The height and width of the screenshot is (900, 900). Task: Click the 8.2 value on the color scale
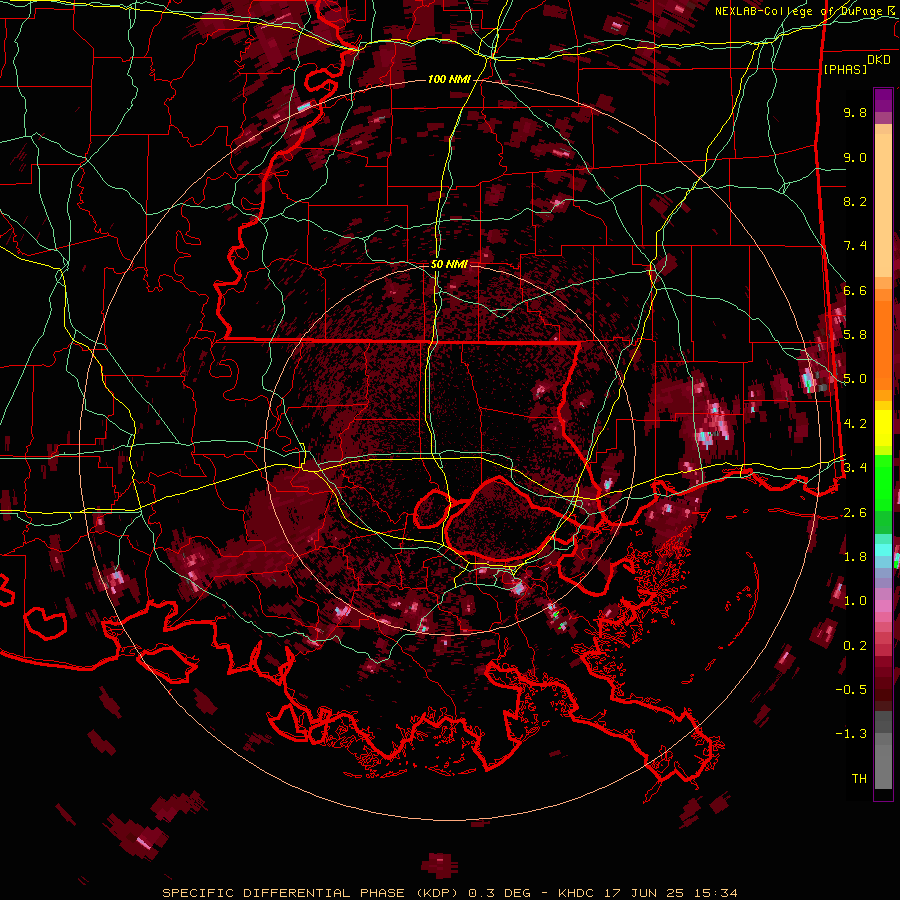[x=855, y=201]
